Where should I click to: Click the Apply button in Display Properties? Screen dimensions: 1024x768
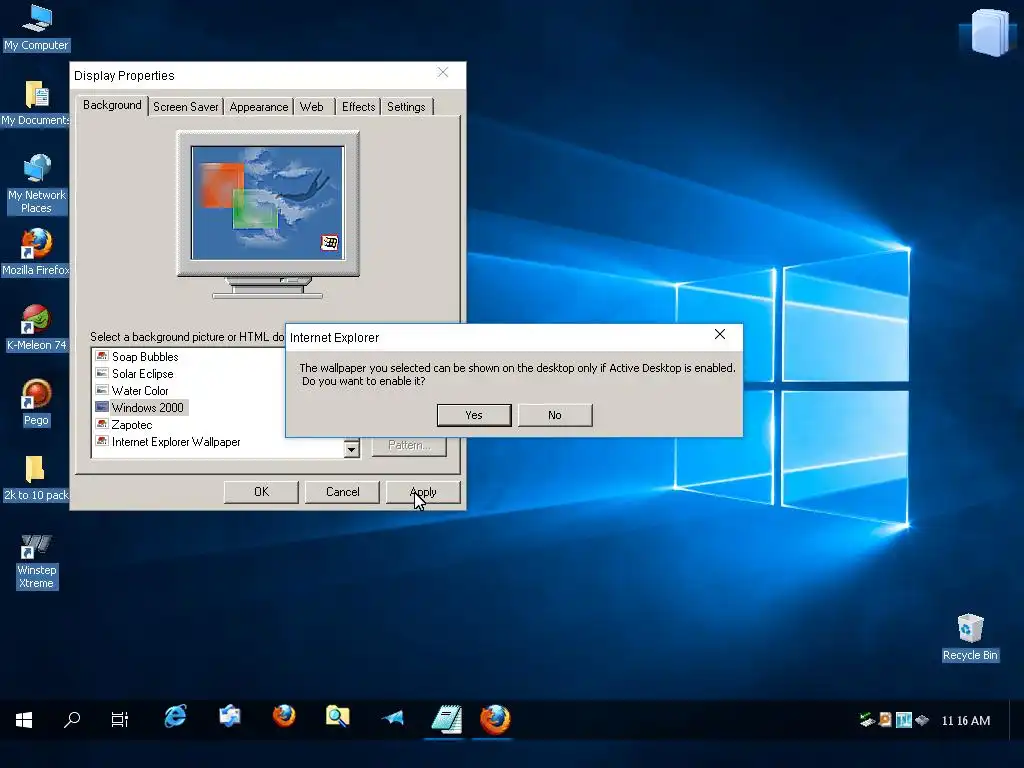[x=423, y=492]
